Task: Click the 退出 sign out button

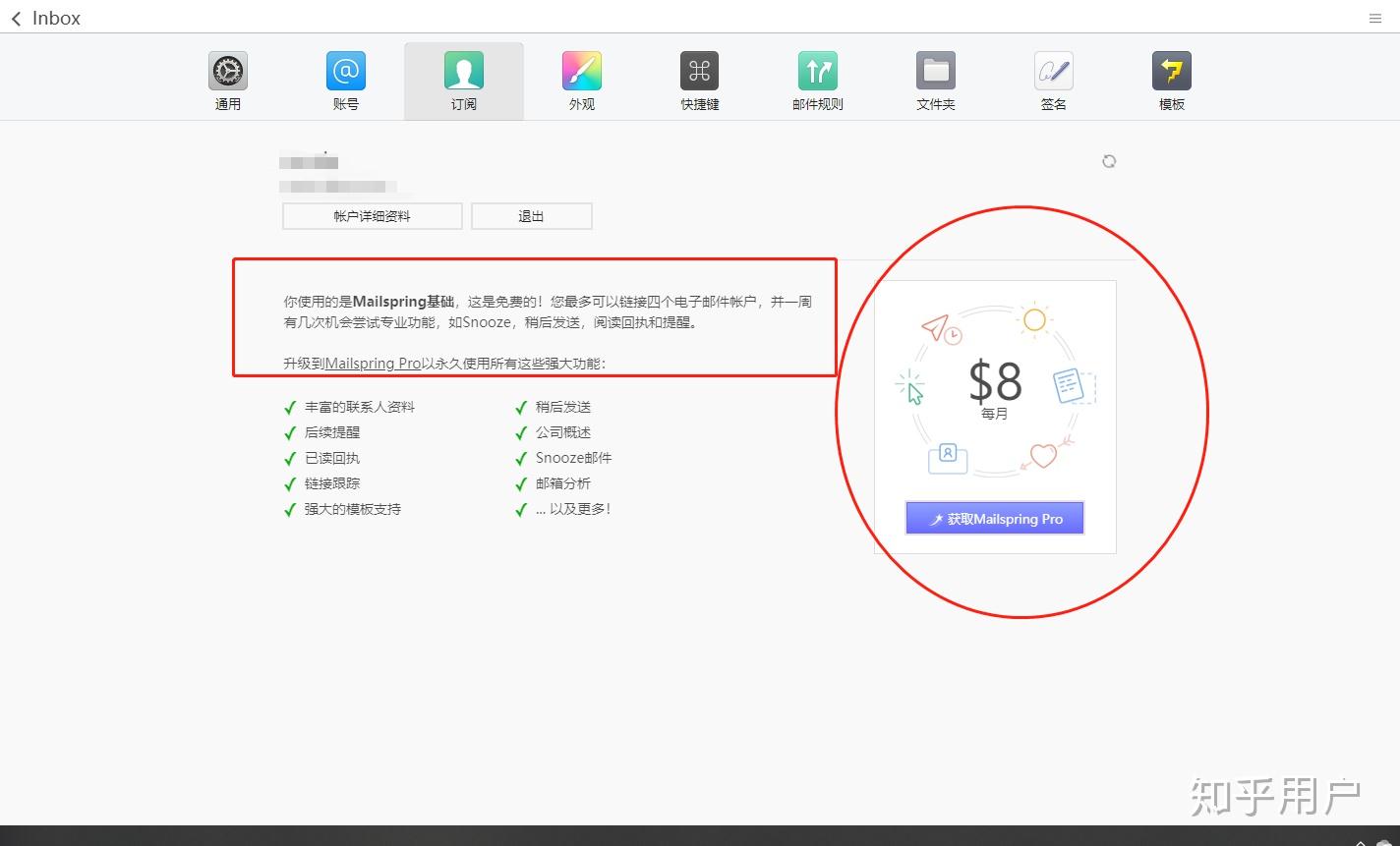Action: pyautogui.click(x=532, y=216)
